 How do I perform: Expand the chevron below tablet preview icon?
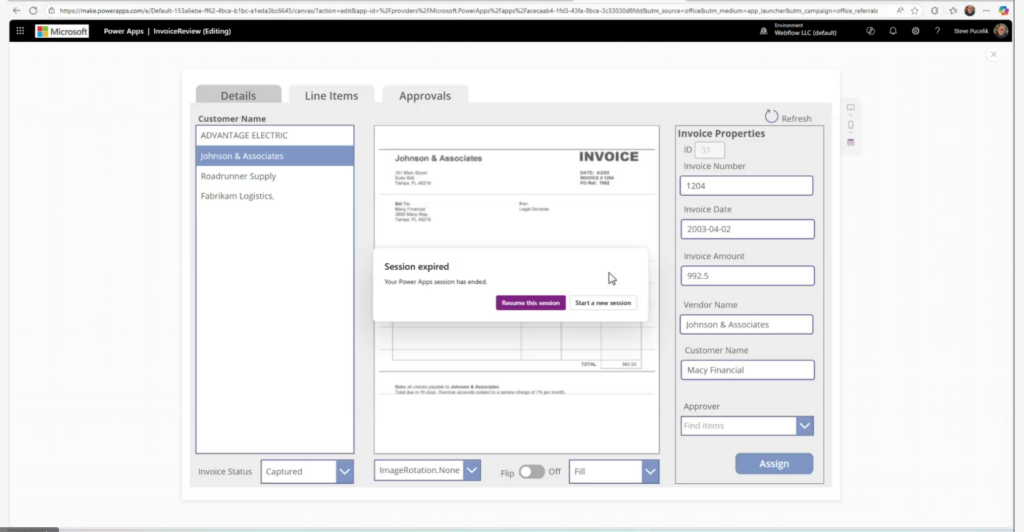point(850,115)
